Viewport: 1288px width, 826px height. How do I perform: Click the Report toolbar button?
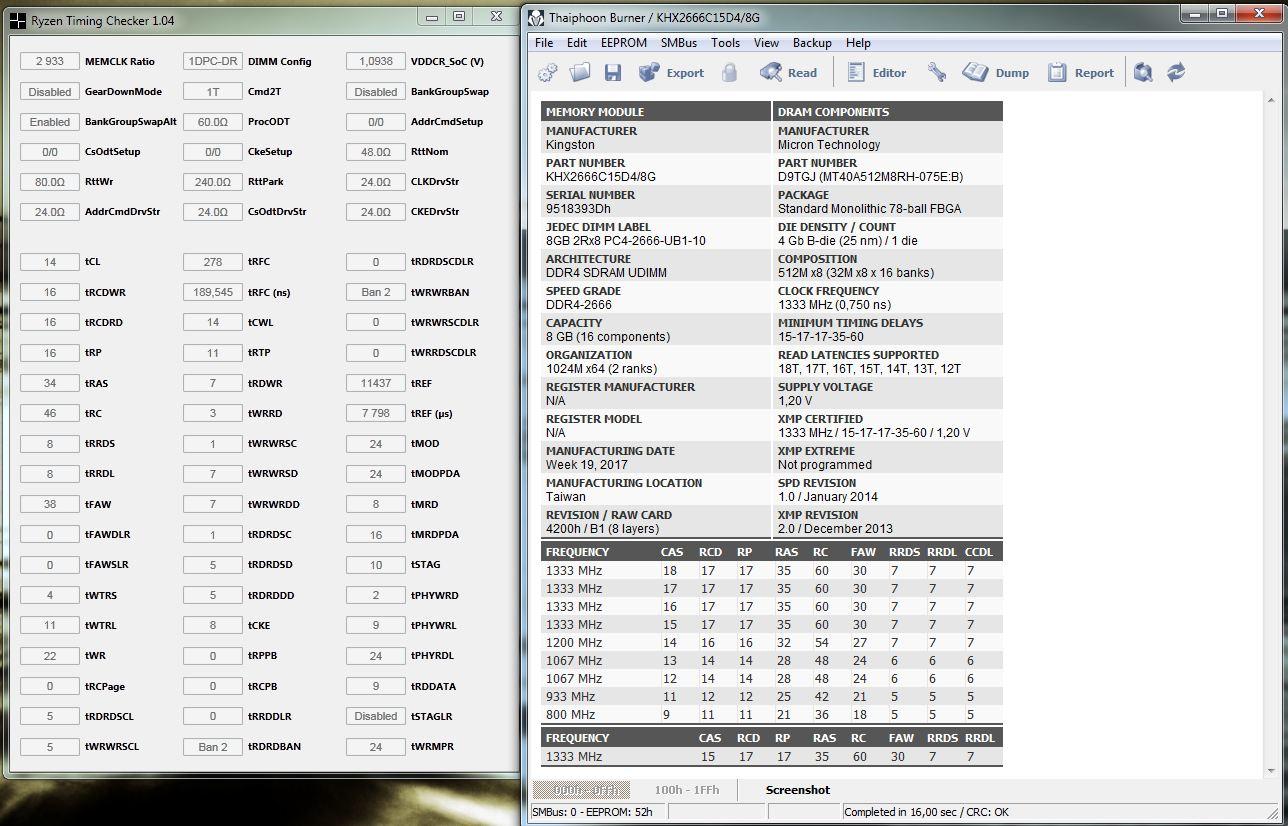(x=1081, y=72)
